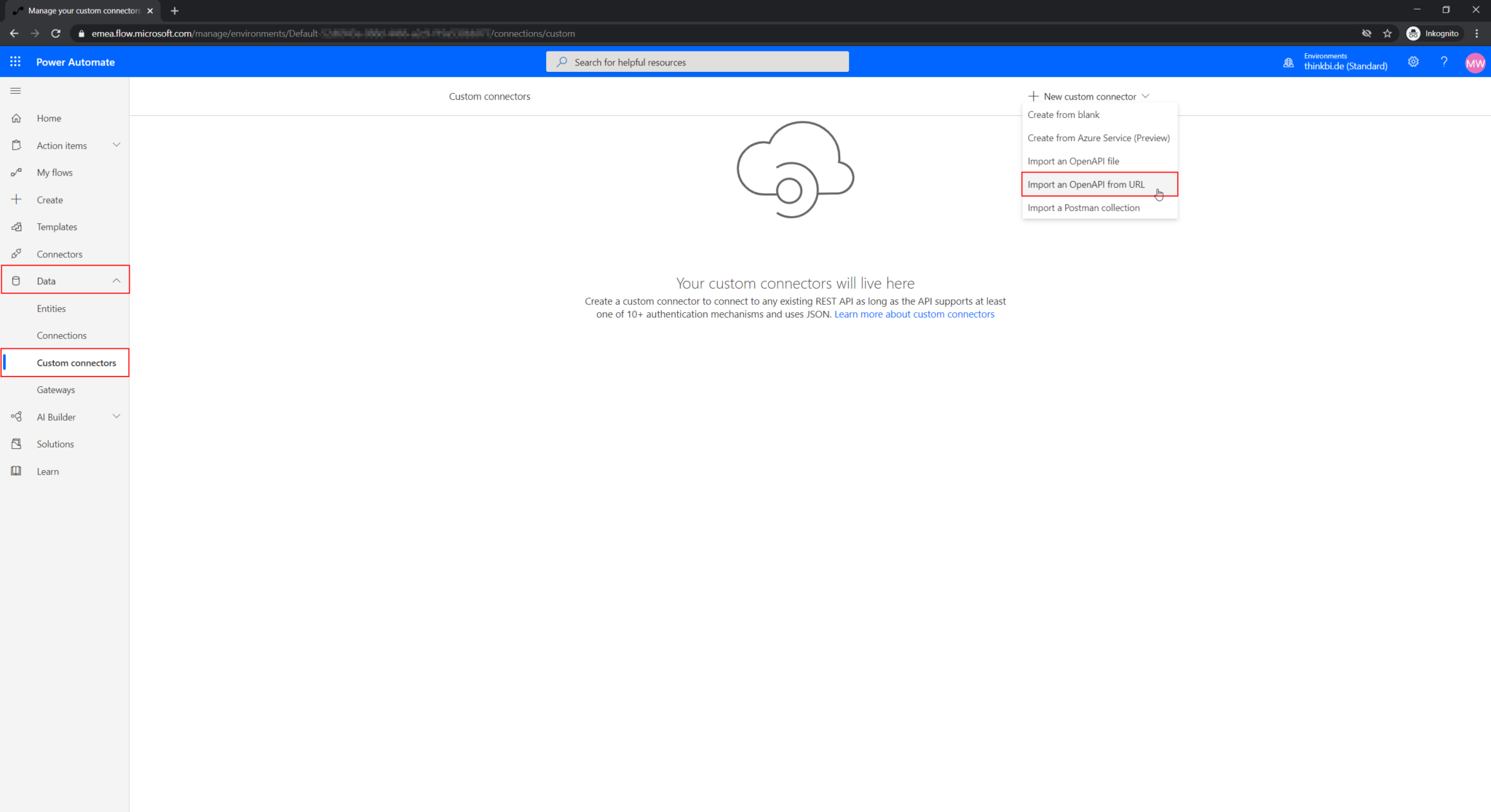Expand the Action items chevron
Screen dimensions: 1491x812
[x=116, y=145]
